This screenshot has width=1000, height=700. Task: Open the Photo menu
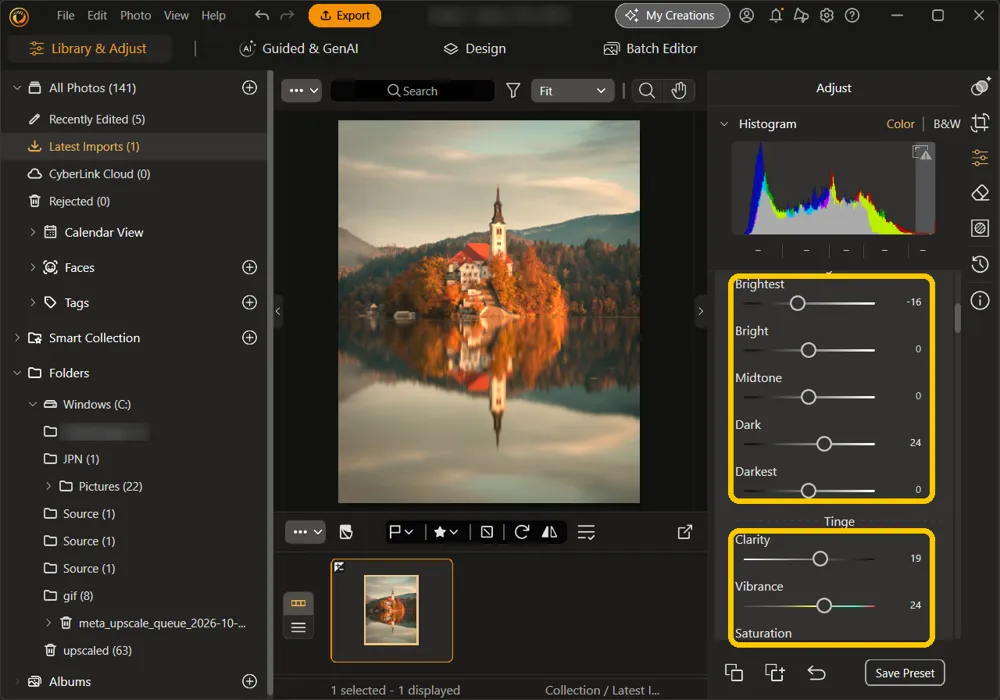(x=135, y=15)
